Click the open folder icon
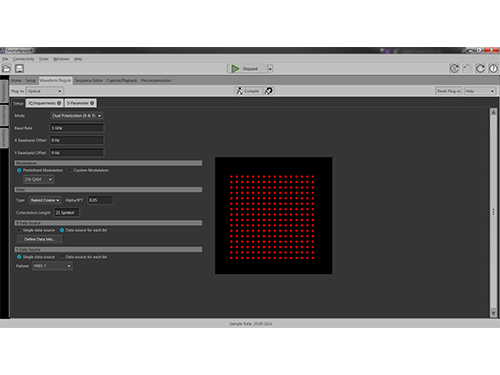 click(x=6, y=69)
